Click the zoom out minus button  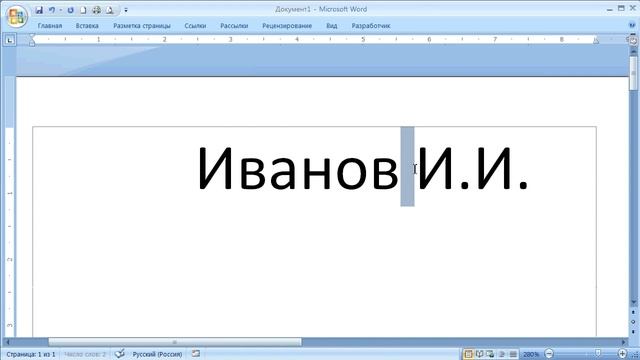(549, 354)
